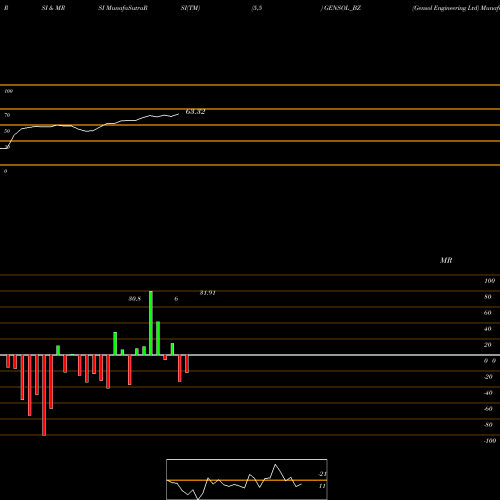Click the -40 label on MR axis
Image resolution: width=500 pixels, height=500 pixels.
488,393
